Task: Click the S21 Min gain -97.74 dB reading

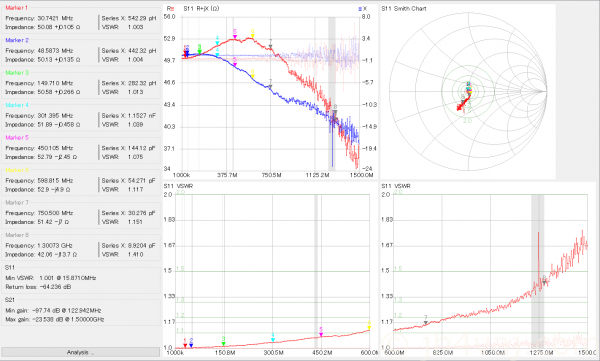Action: [x=53, y=310]
